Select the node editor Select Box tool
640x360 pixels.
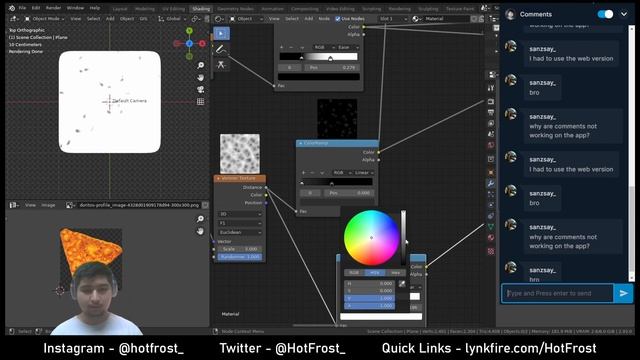pyautogui.click(x=221, y=33)
